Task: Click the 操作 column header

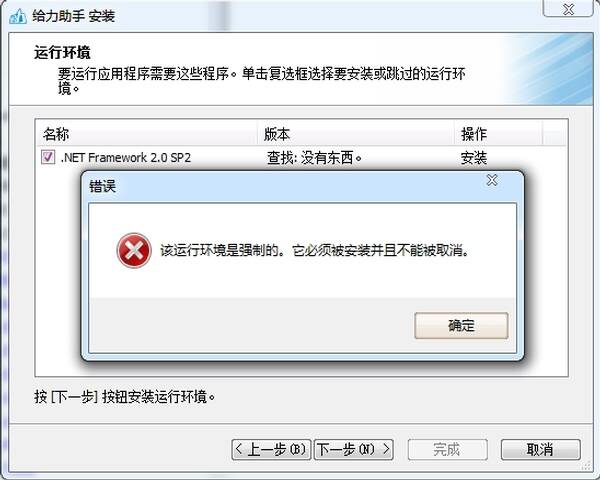Action: (x=498, y=134)
